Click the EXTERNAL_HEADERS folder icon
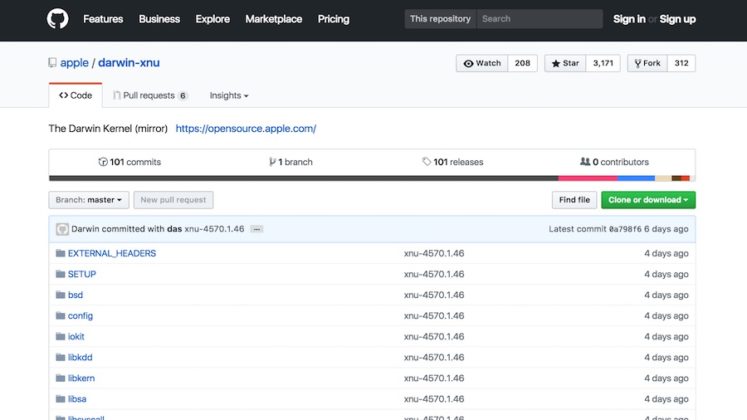 pos(60,254)
